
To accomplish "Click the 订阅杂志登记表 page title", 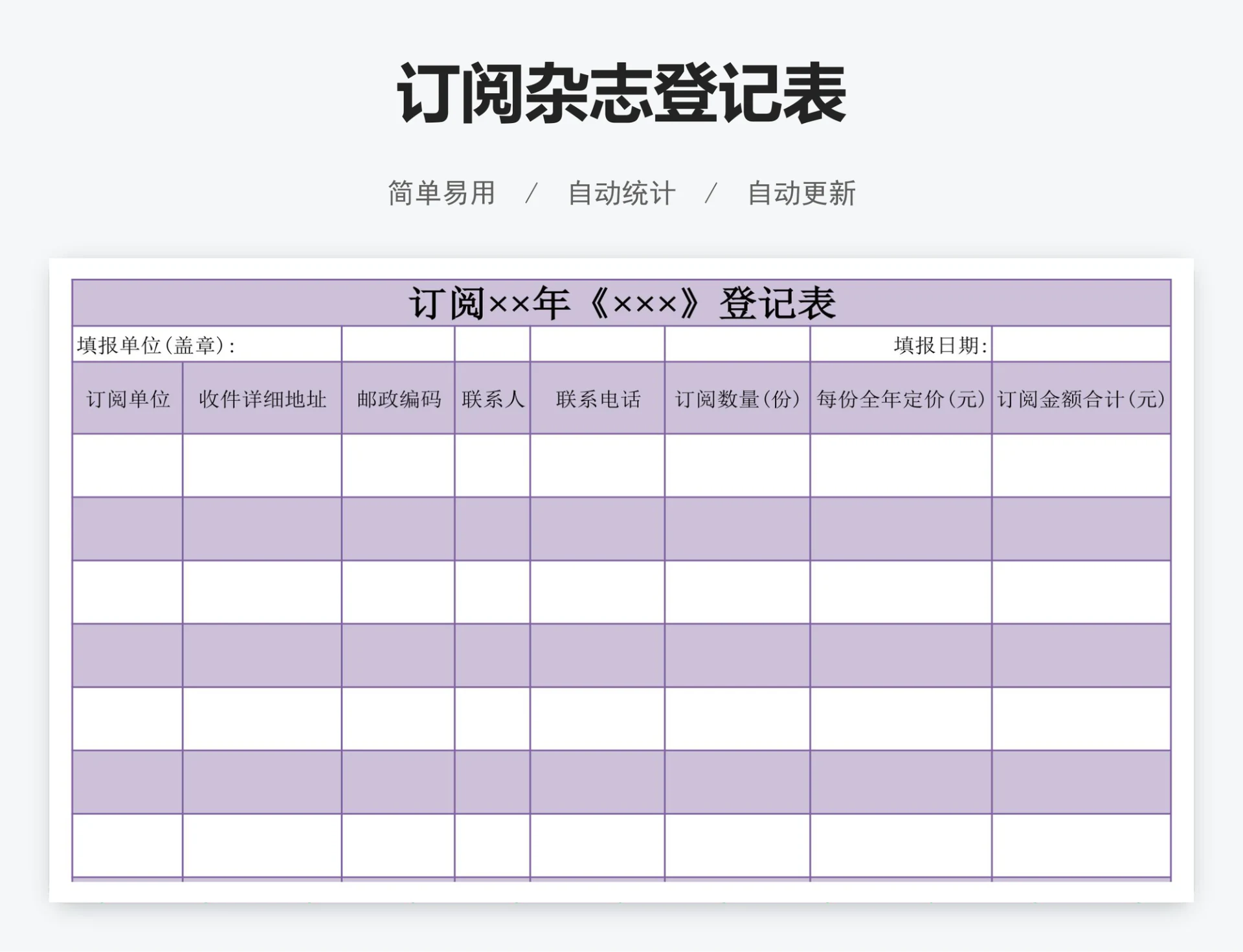I will click(620, 94).
